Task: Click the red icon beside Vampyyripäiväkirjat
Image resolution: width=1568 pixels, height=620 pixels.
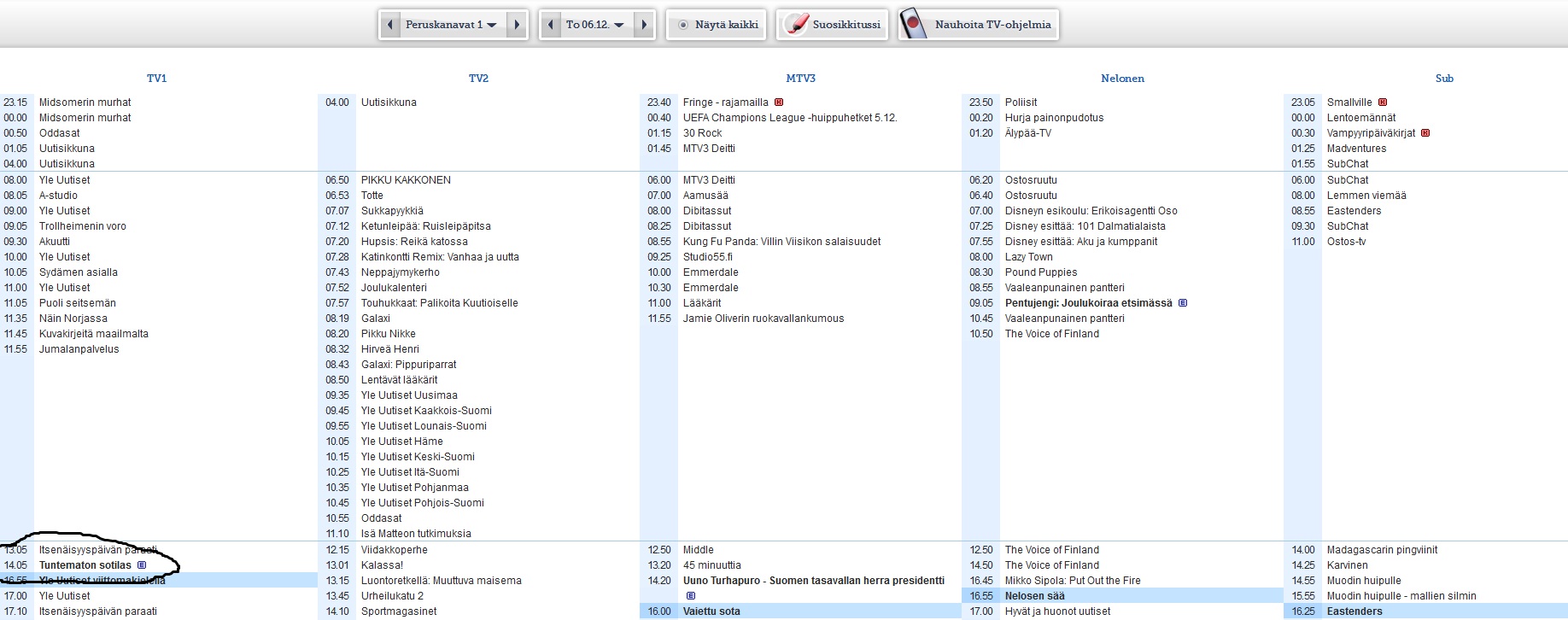Action: tap(1425, 133)
